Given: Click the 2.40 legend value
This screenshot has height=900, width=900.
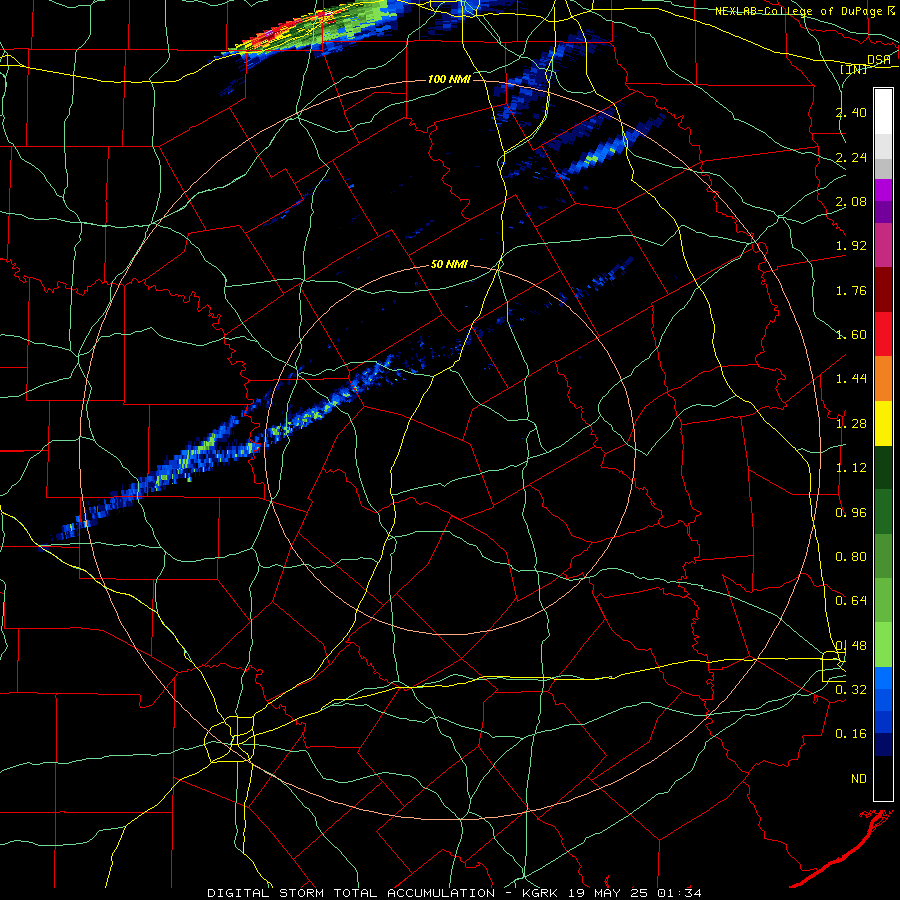Looking at the screenshot, I should 851,112.
